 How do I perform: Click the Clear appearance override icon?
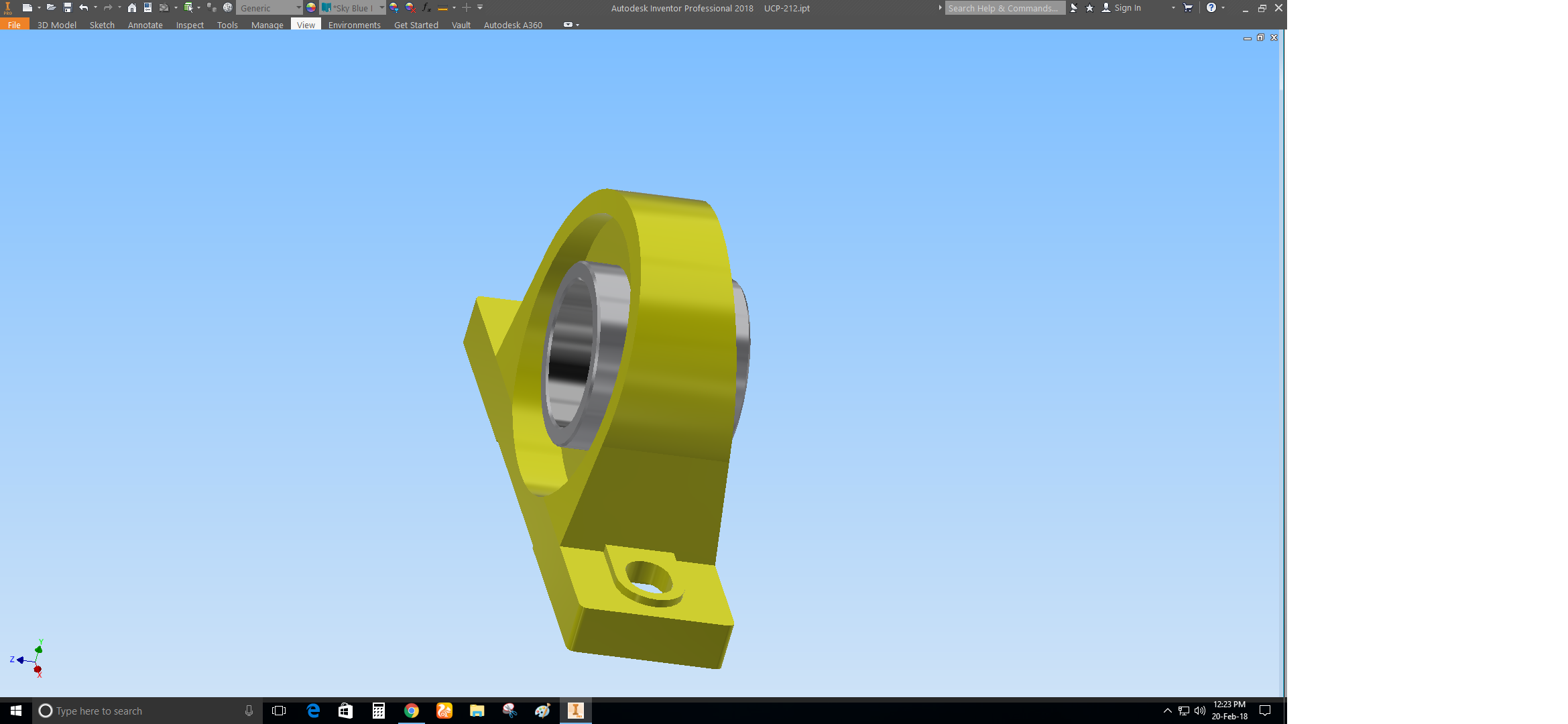coord(410,7)
